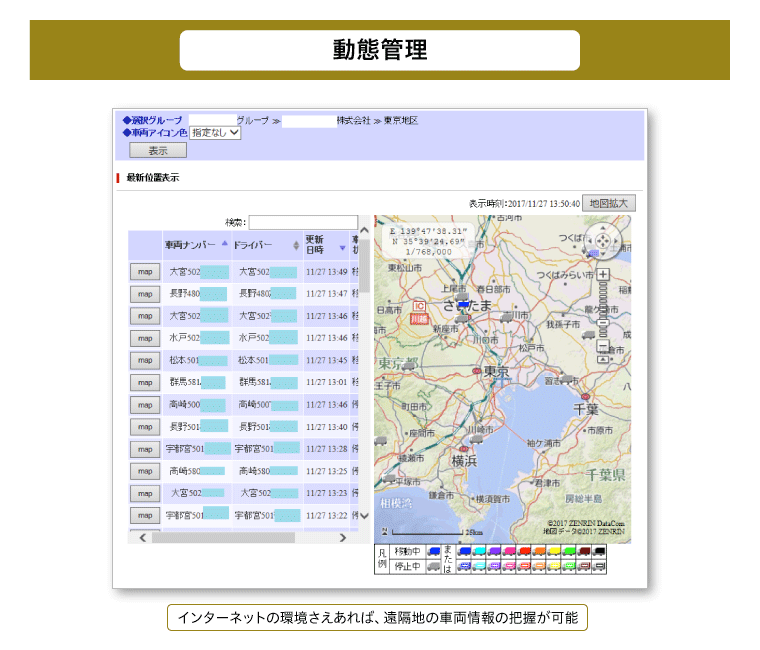Open the 車両アイコン色 dropdown
760x650 pixels.
(x=215, y=132)
